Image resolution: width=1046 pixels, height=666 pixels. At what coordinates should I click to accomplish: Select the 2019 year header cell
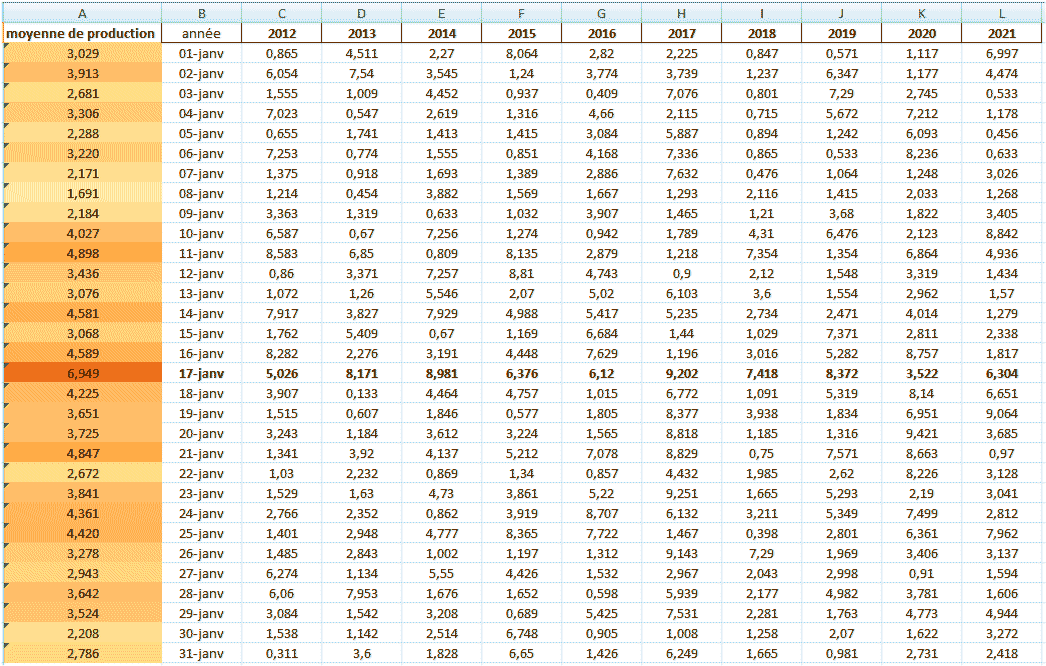842,33
